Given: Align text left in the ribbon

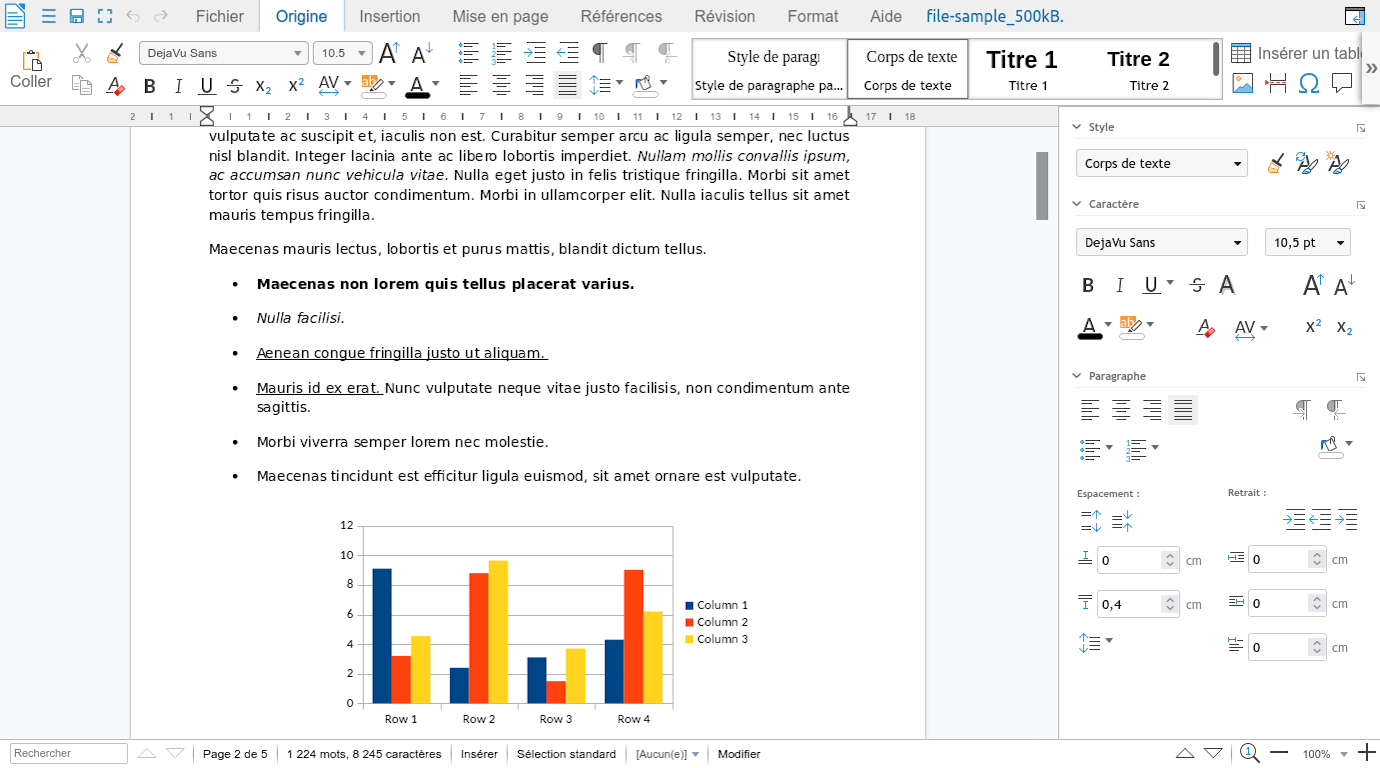Looking at the screenshot, I should (x=468, y=86).
